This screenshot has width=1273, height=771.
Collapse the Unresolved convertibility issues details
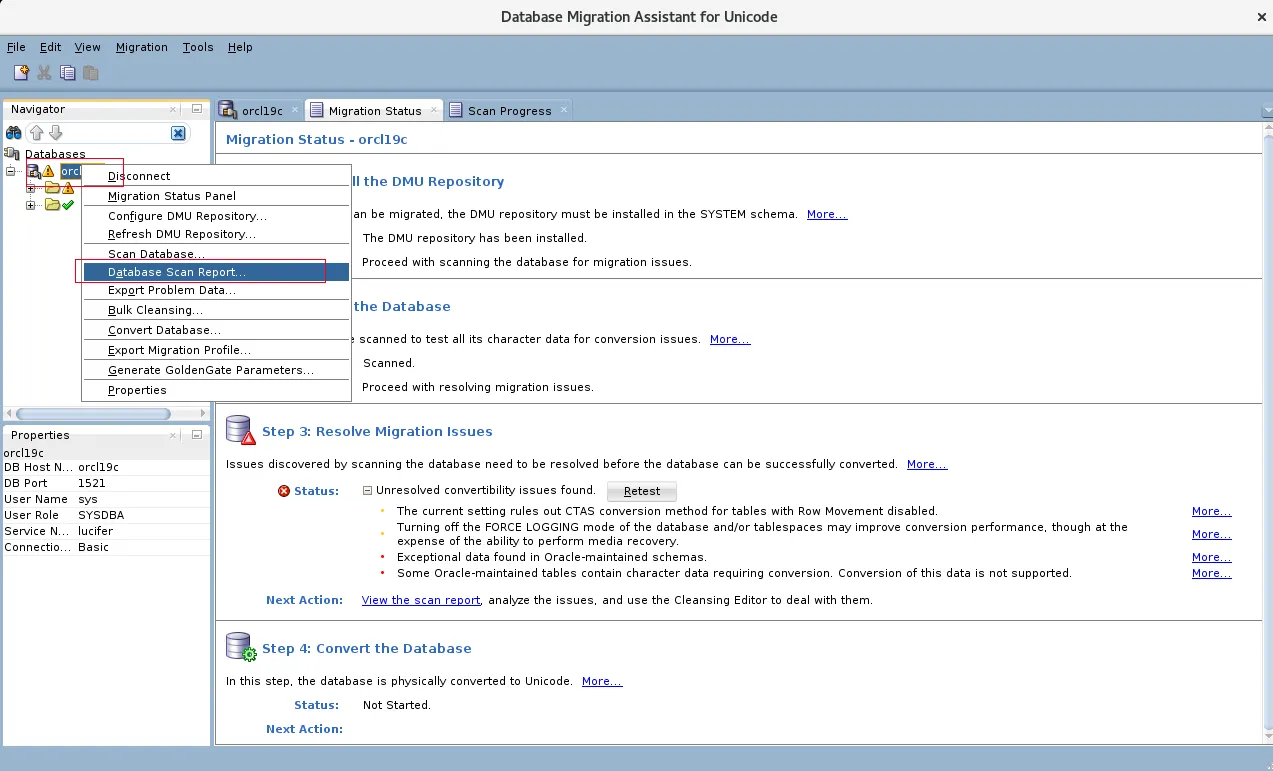(x=367, y=491)
